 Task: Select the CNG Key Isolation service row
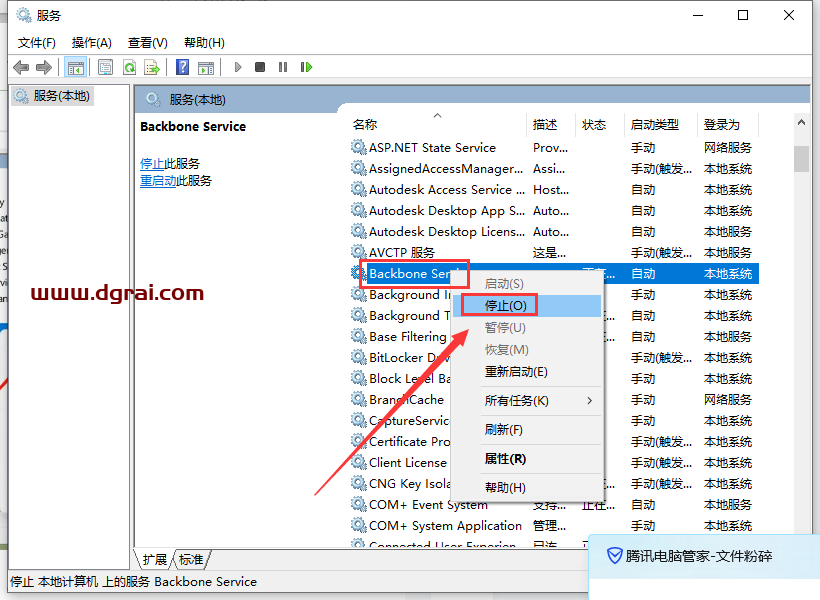tap(554, 483)
